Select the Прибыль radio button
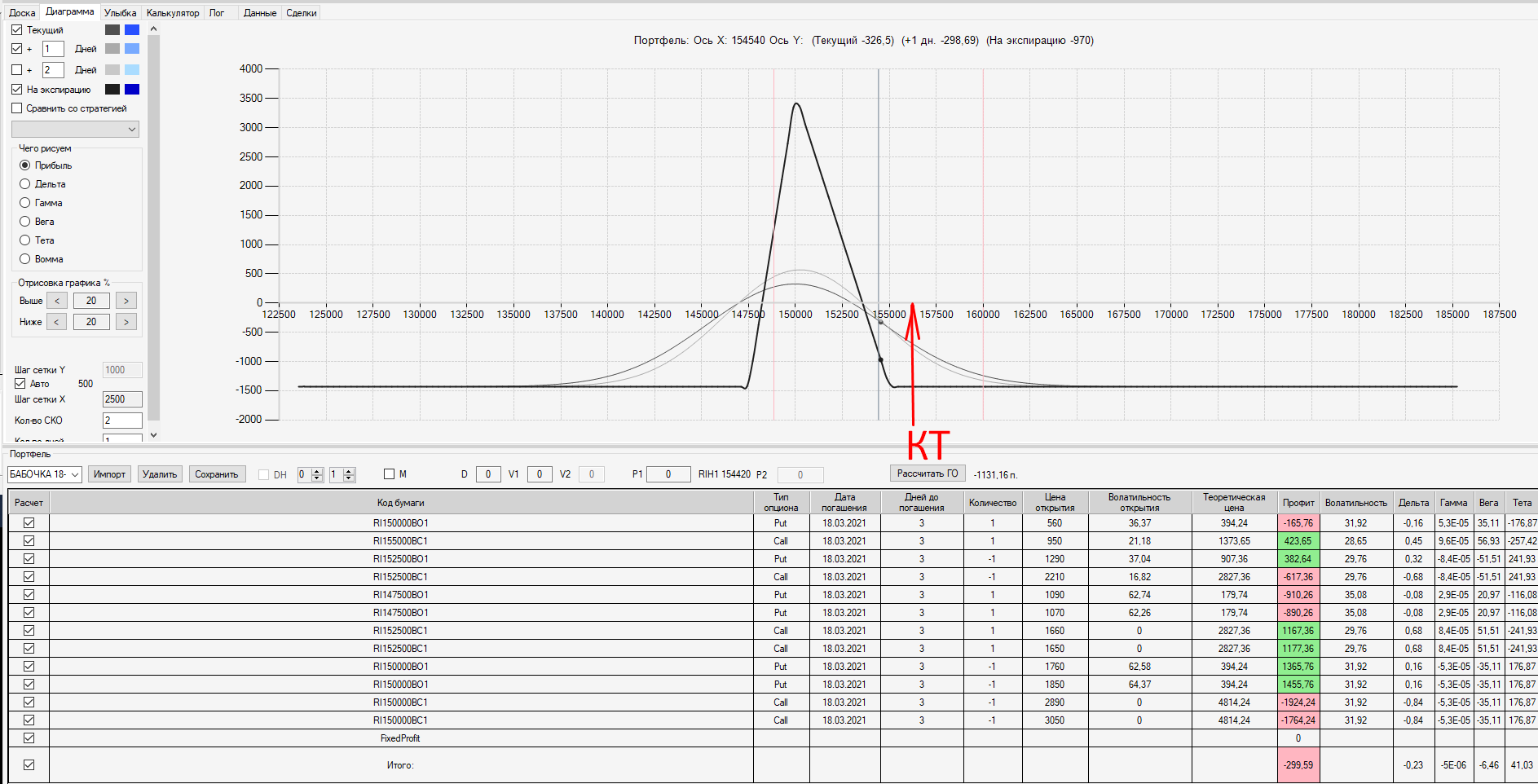 coord(25,165)
